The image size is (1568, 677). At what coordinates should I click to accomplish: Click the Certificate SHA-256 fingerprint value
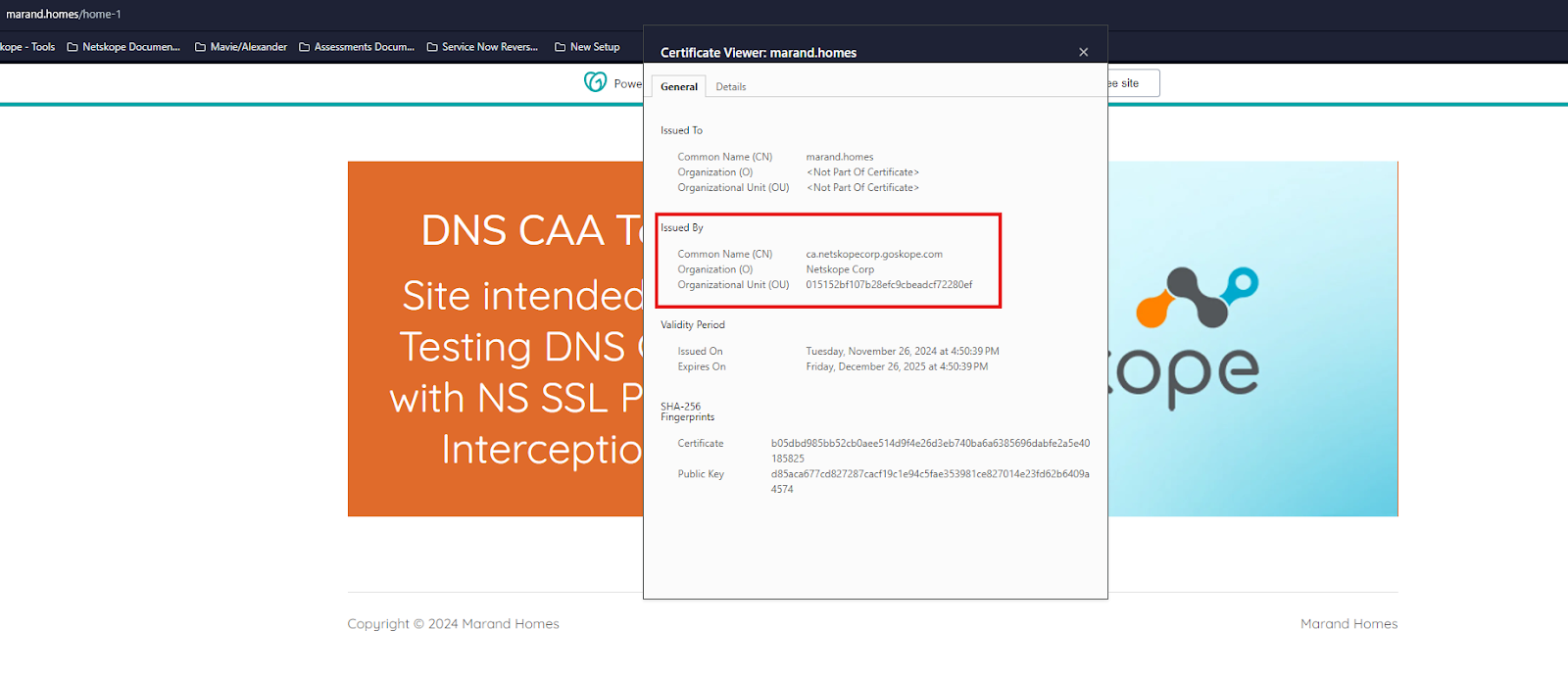pos(930,451)
